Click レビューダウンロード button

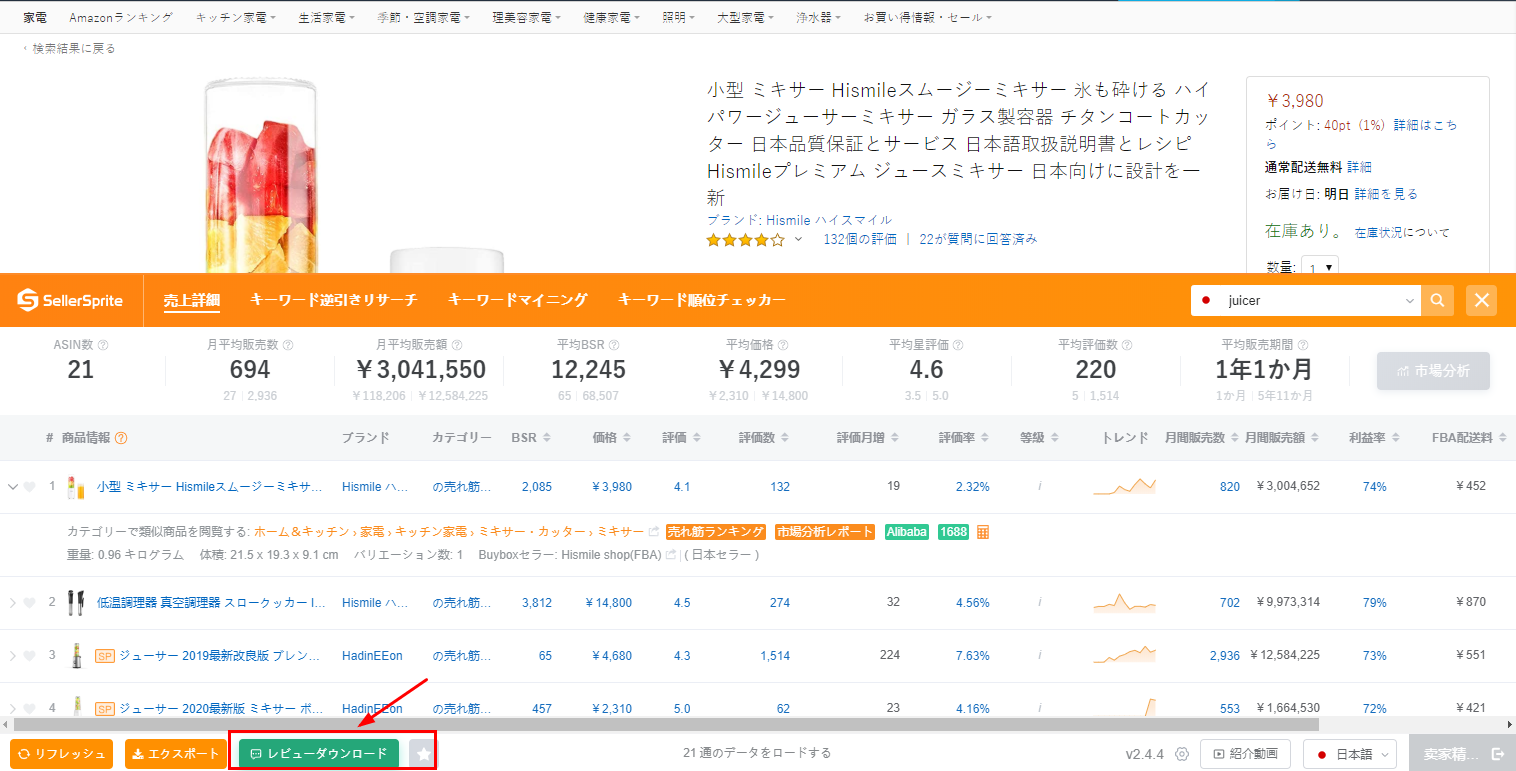319,754
